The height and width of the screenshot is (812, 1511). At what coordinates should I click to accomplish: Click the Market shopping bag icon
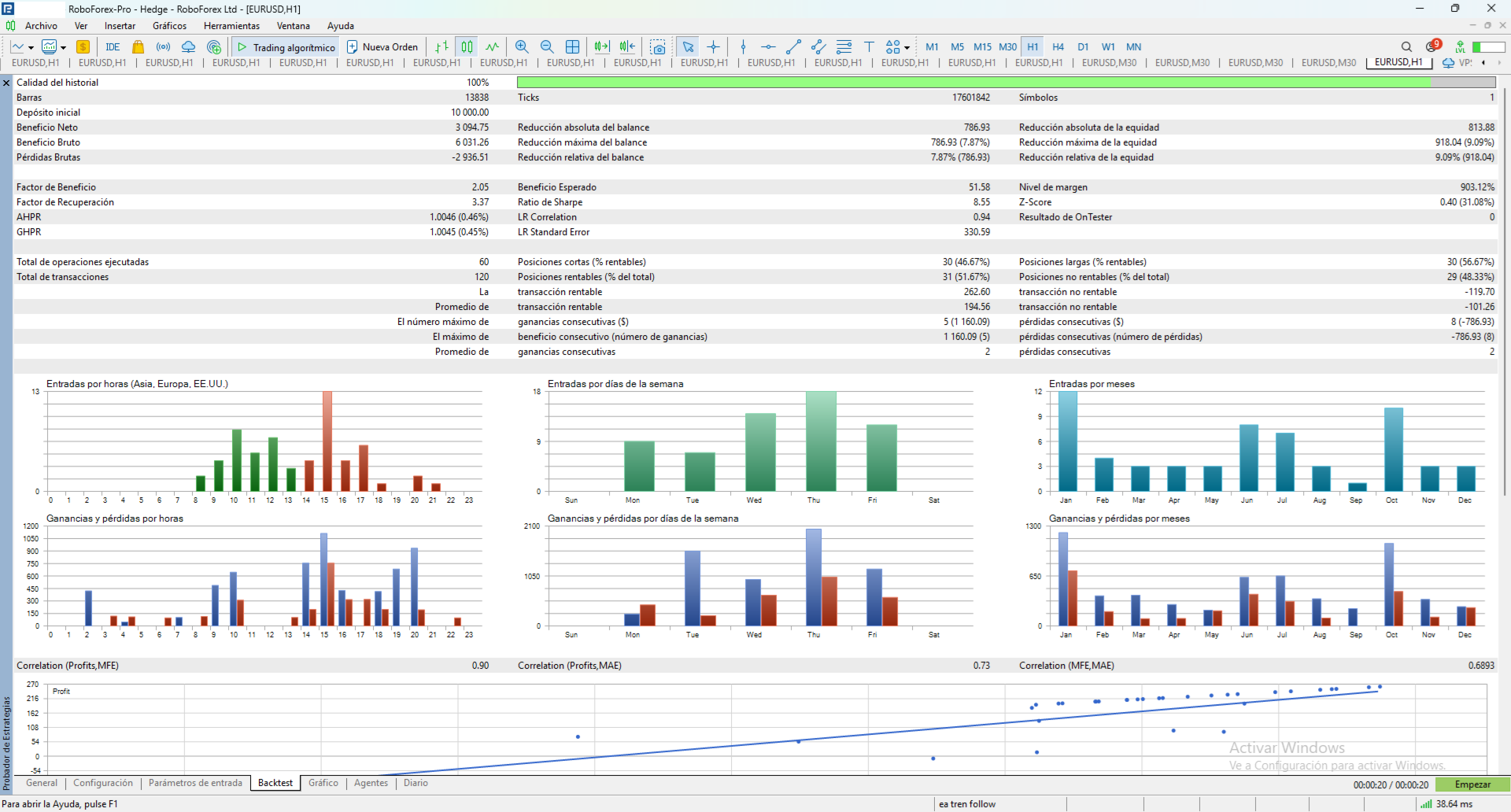click(138, 47)
